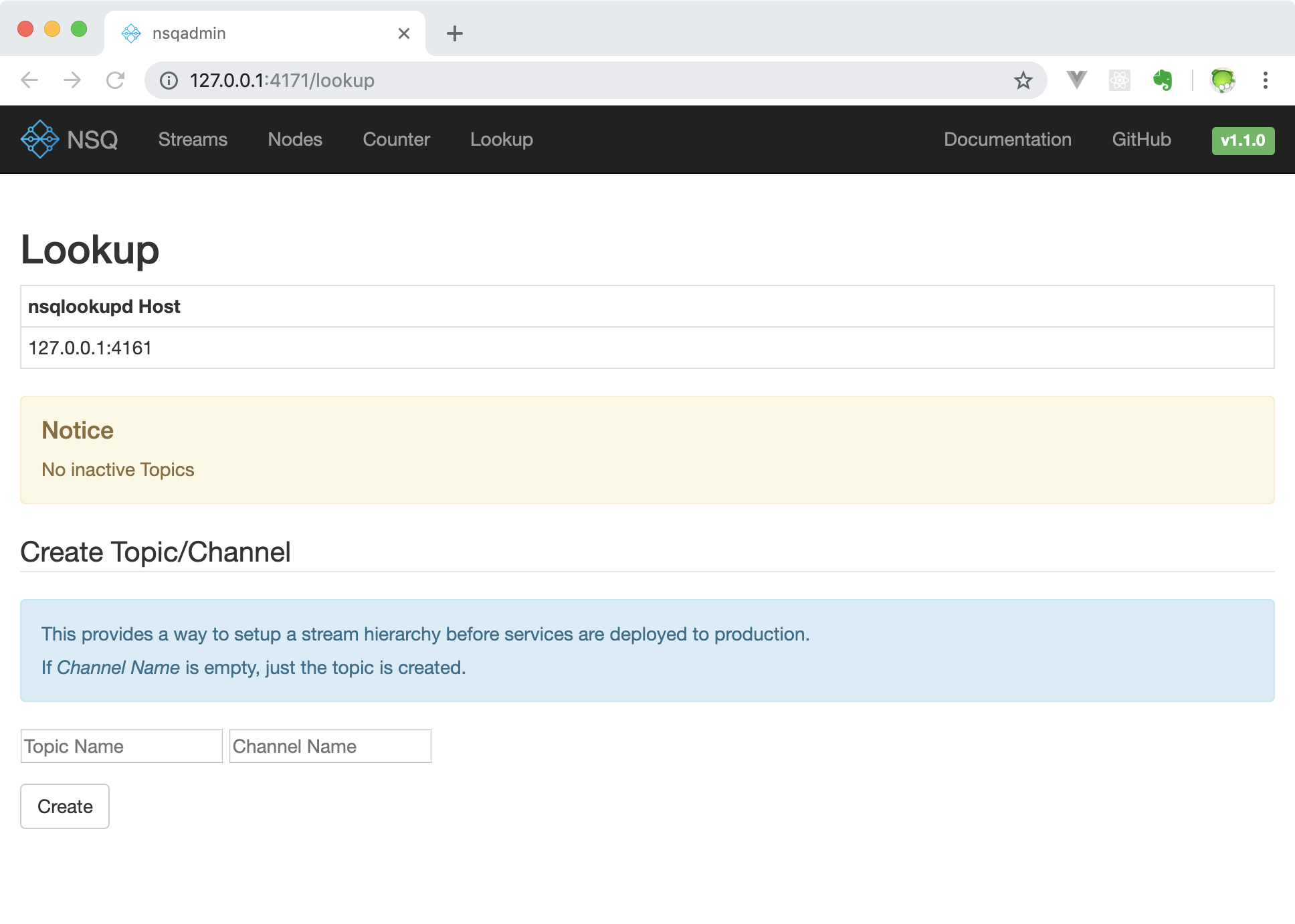Image resolution: width=1295 pixels, height=924 pixels.
Task: Click the Channel Name input
Action: 330,746
